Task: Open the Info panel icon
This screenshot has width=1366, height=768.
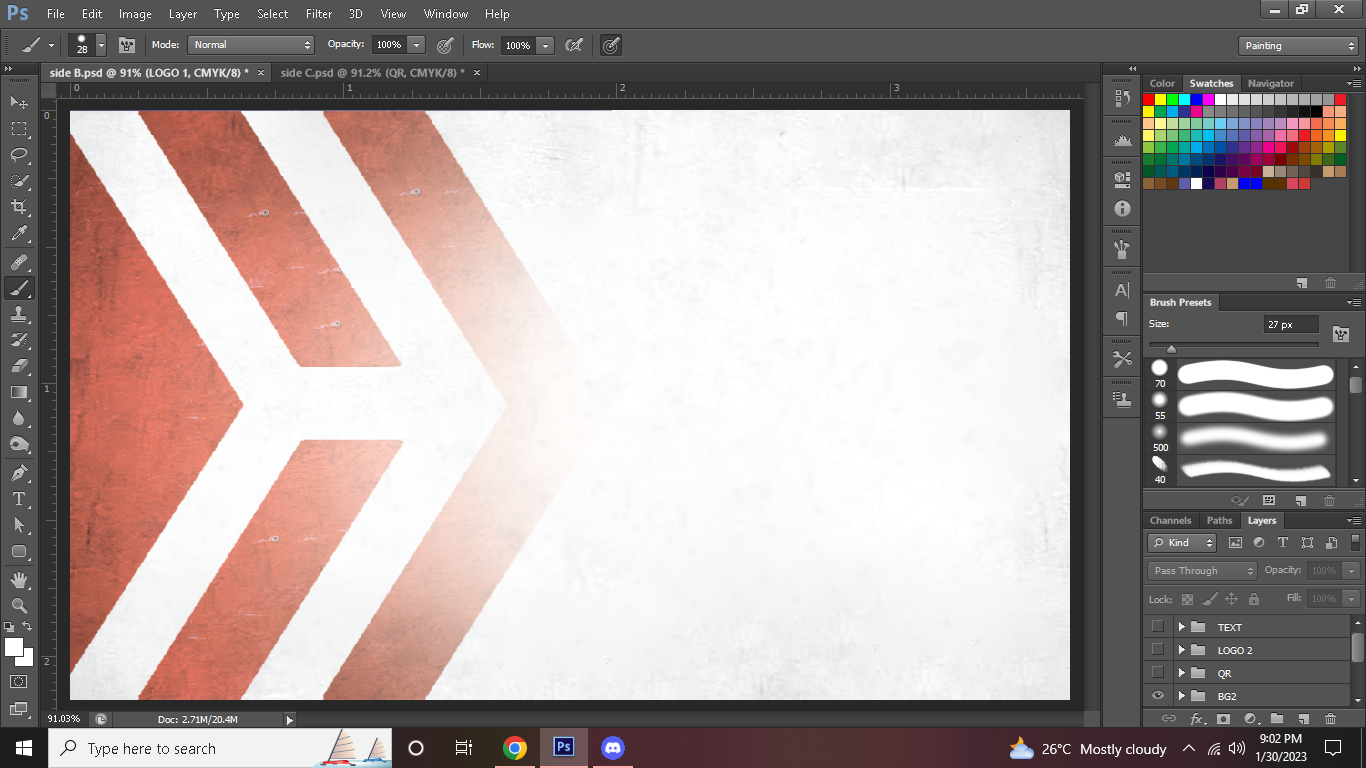Action: pyautogui.click(x=1122, y=208)
